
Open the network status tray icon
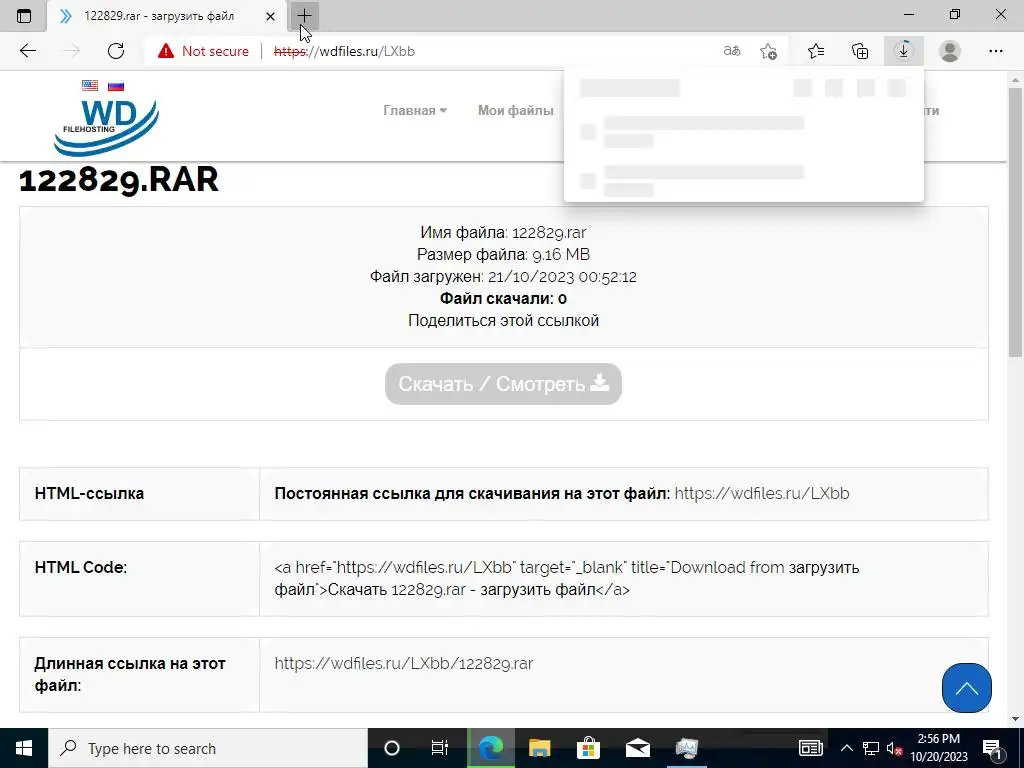(871, 748)
